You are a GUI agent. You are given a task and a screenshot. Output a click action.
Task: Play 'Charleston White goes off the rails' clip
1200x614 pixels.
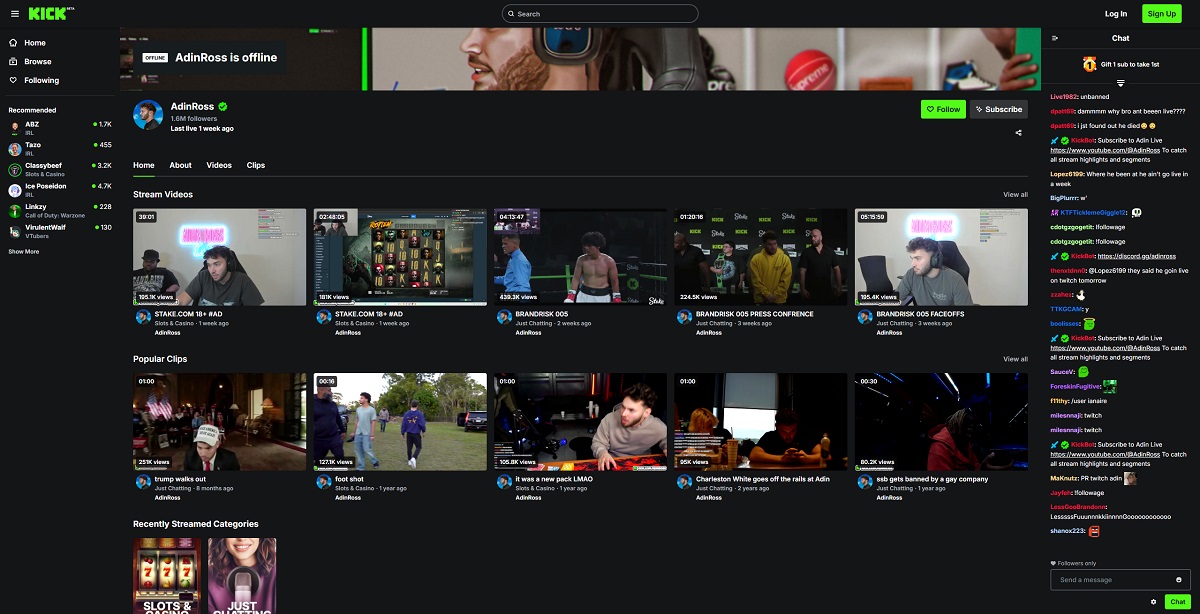(x=760, y=422)
